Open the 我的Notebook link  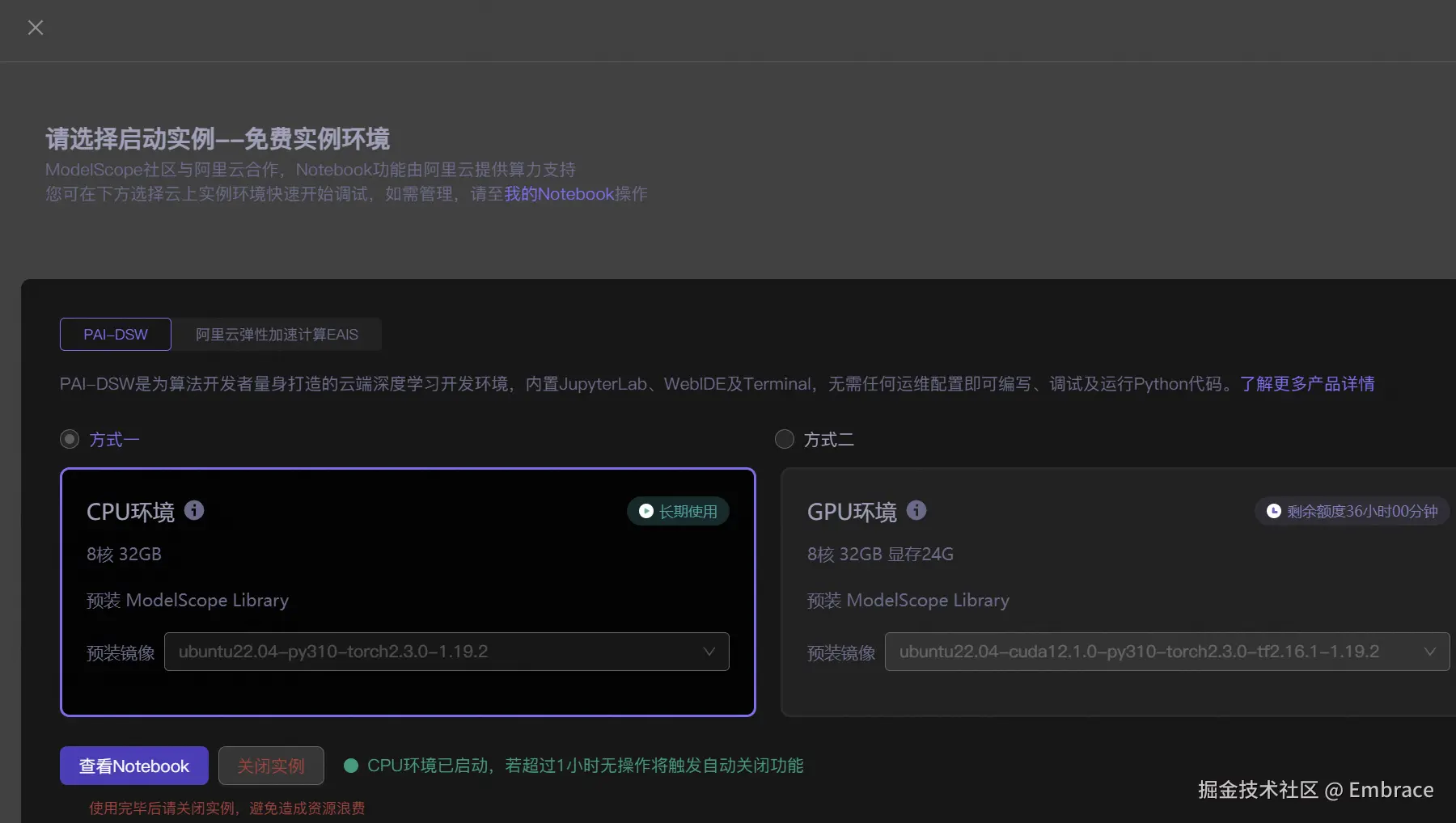(559, 194)
